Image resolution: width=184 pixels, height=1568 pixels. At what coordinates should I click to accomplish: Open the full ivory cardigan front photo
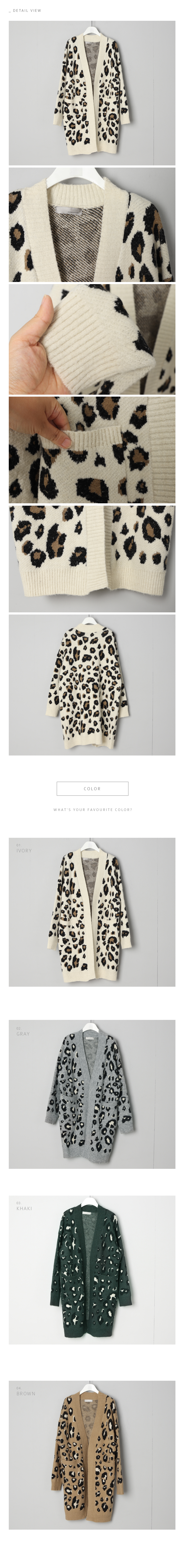point(92,93)
